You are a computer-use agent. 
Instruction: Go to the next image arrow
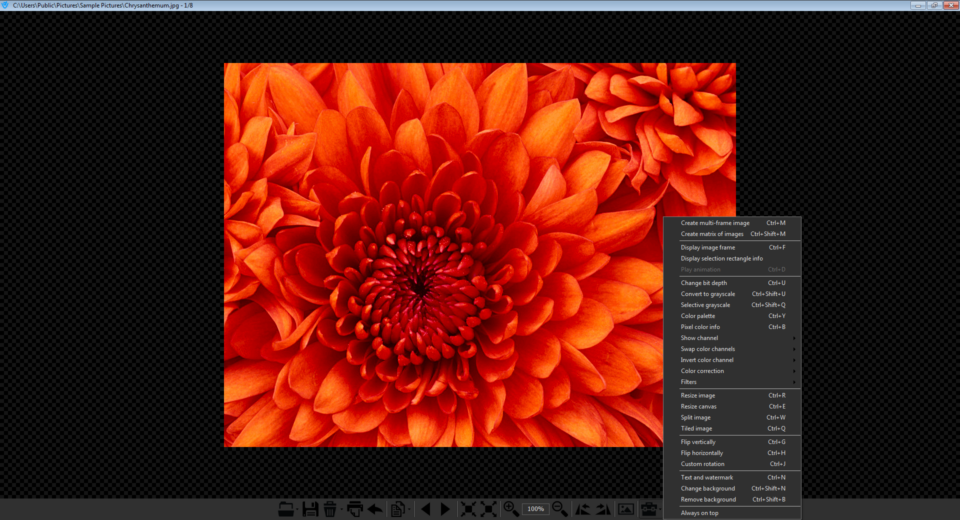pos(446,509)
